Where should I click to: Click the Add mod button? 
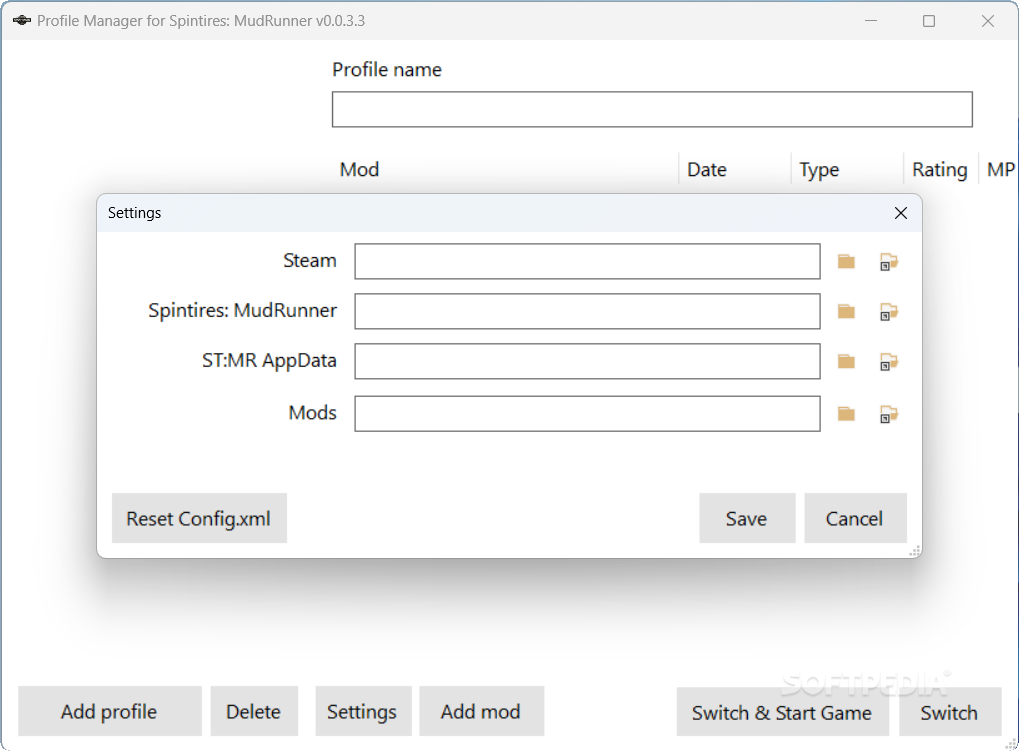coord(481,711)
